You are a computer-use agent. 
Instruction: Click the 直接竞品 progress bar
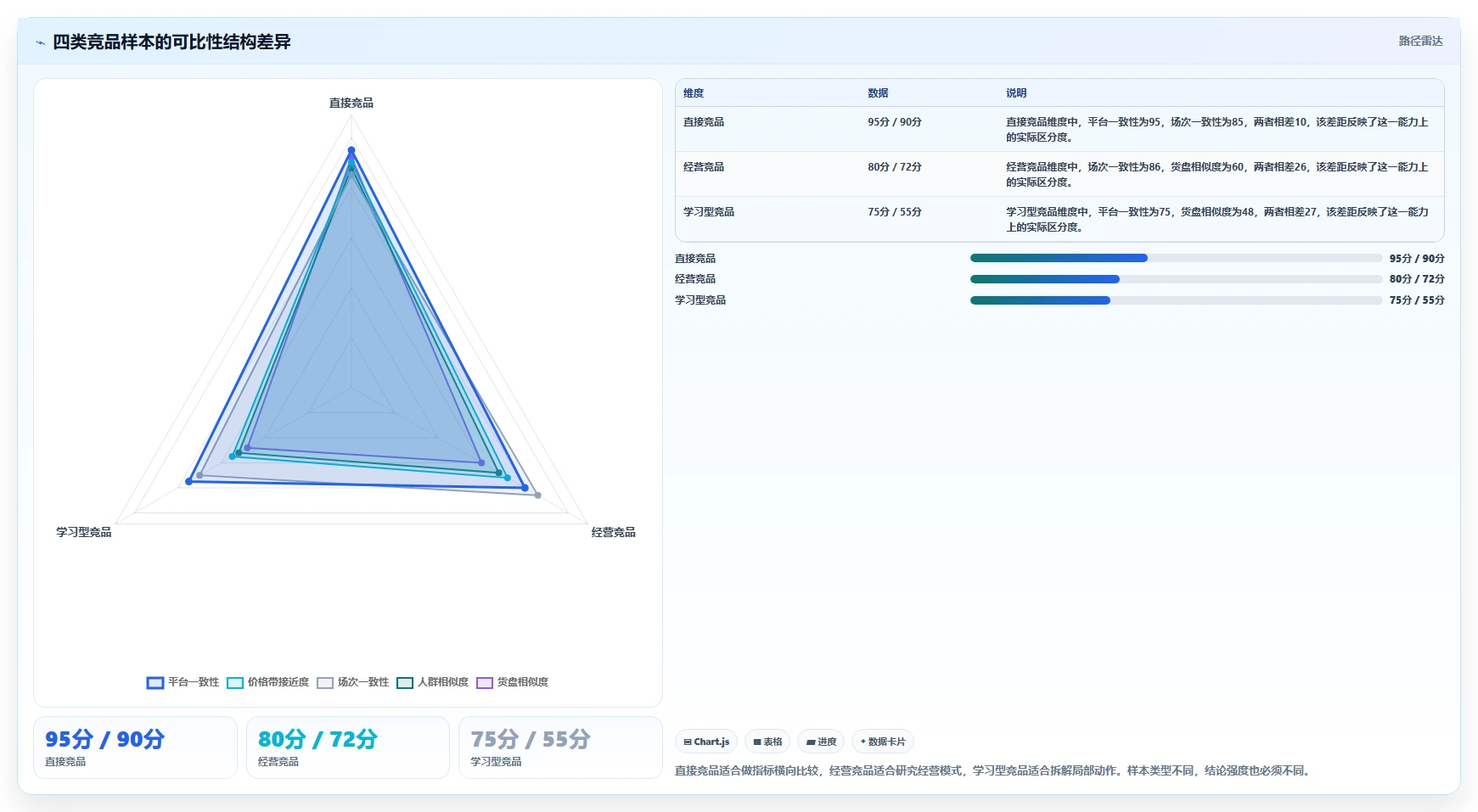coord(1176,258)
